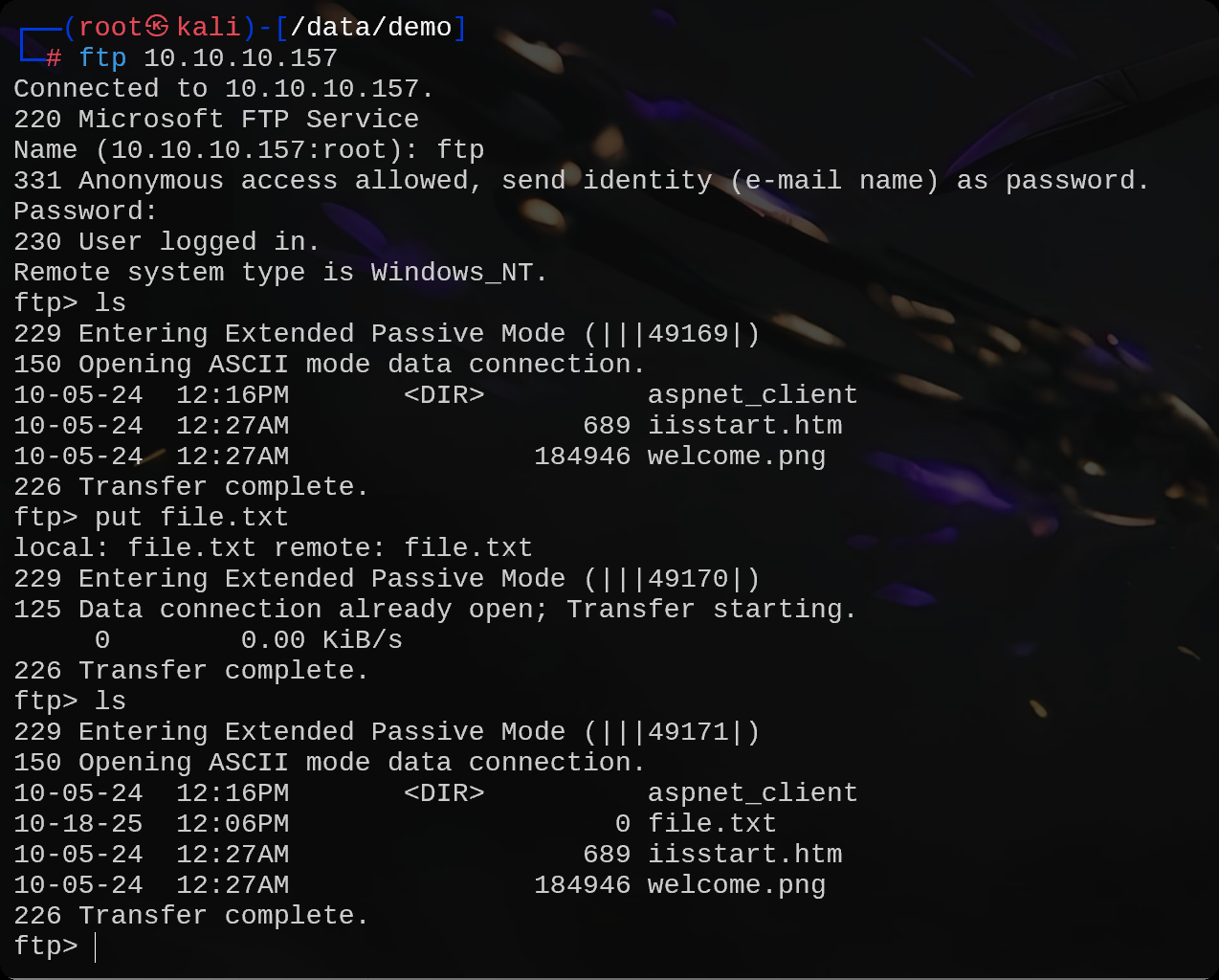
Task: Click the /data/demo path in the prompt
Action: coord(371,27)
